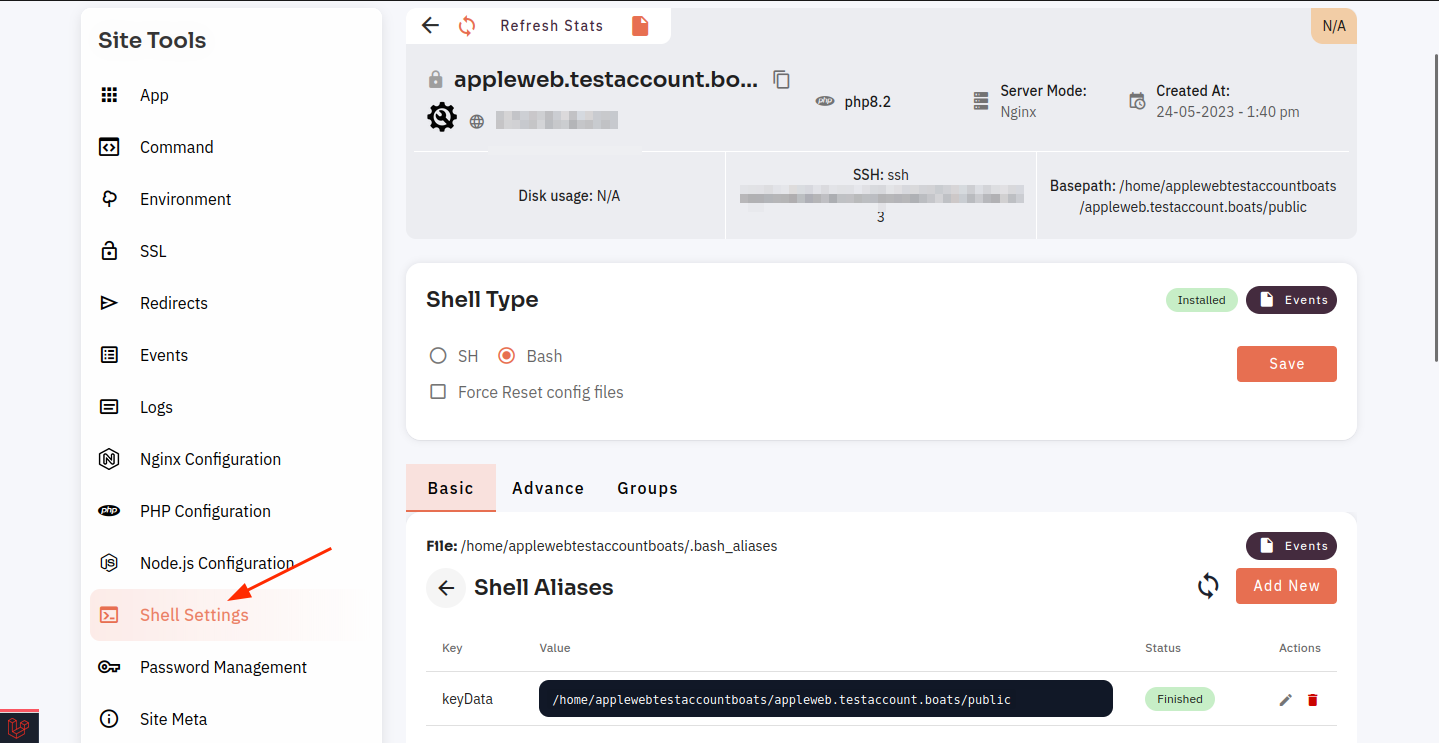The image size is (1439, 743).
Task: Switch to the Basic tab
Action: coord(451,488)
